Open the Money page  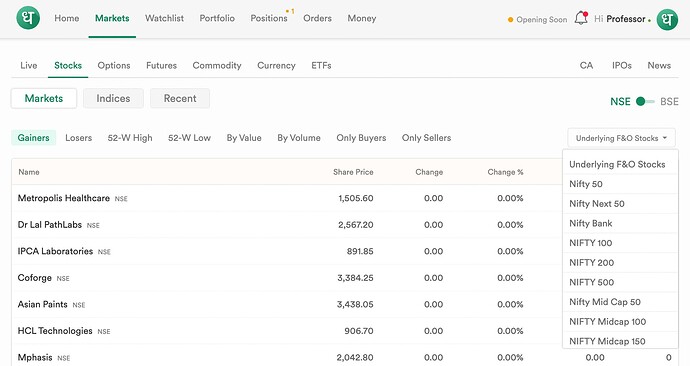362,18
